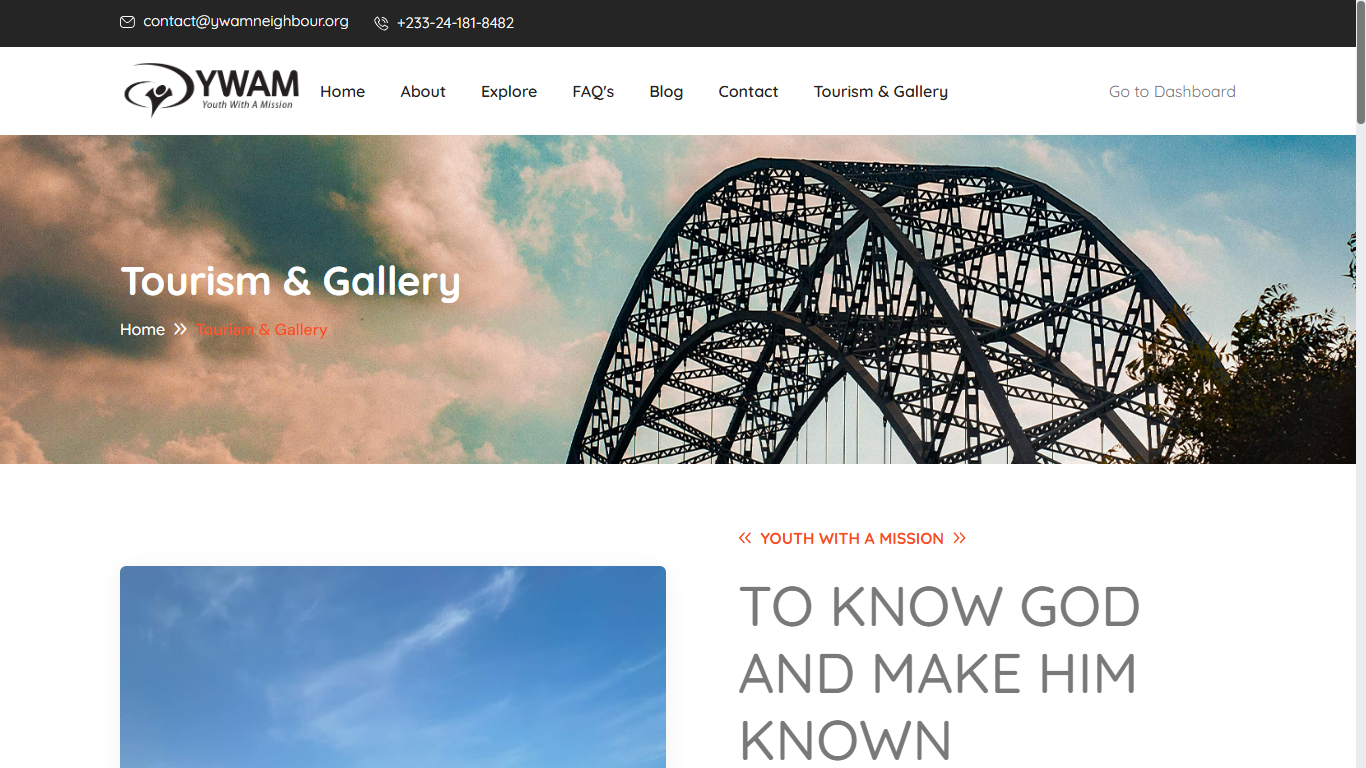Click the breadcrumb double-chevron separator
The width and height of the screenshot is (1366, 768).
pyautogui.click(x=180, y=329)
